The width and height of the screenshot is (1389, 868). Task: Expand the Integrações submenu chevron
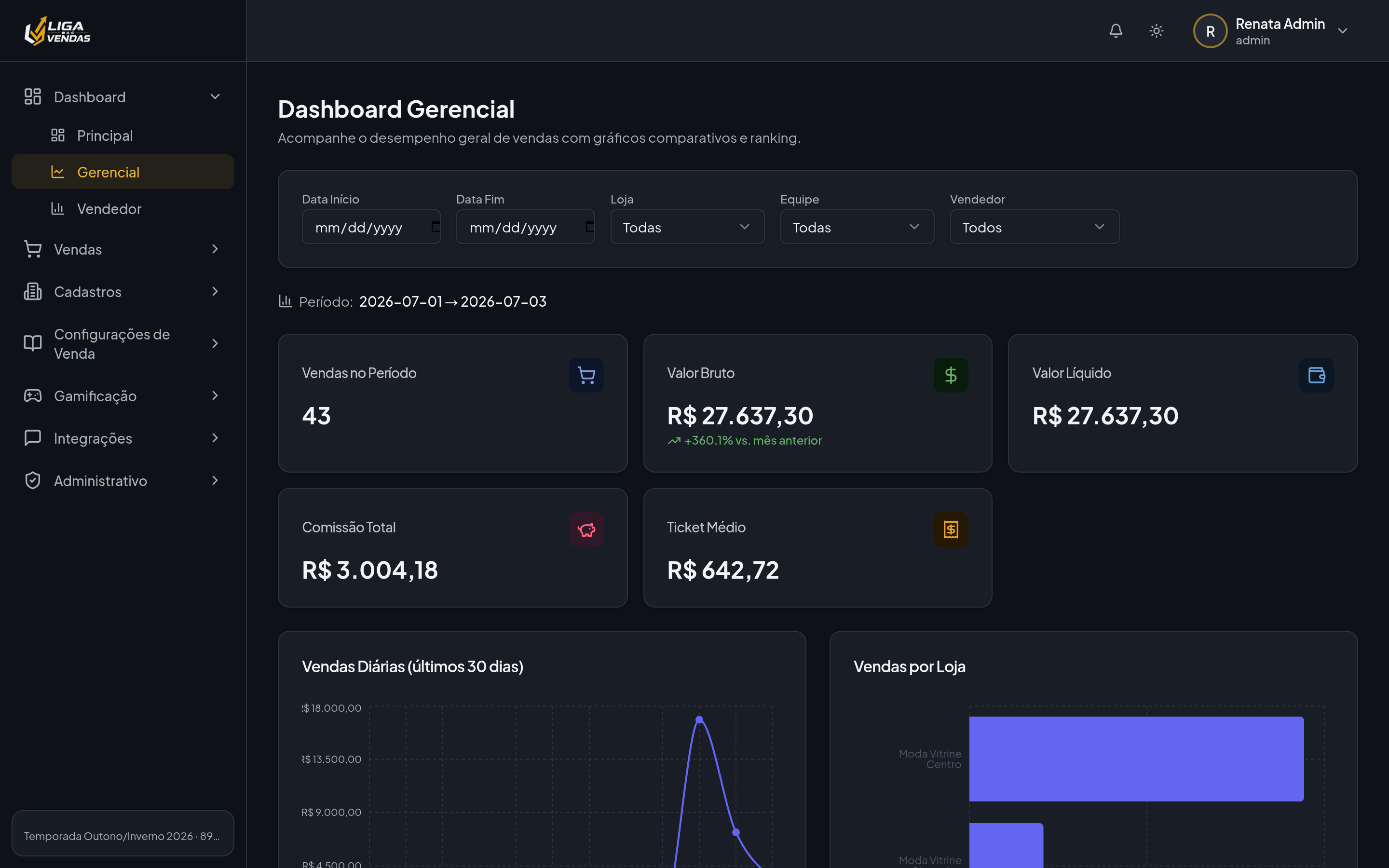[215, 438]
